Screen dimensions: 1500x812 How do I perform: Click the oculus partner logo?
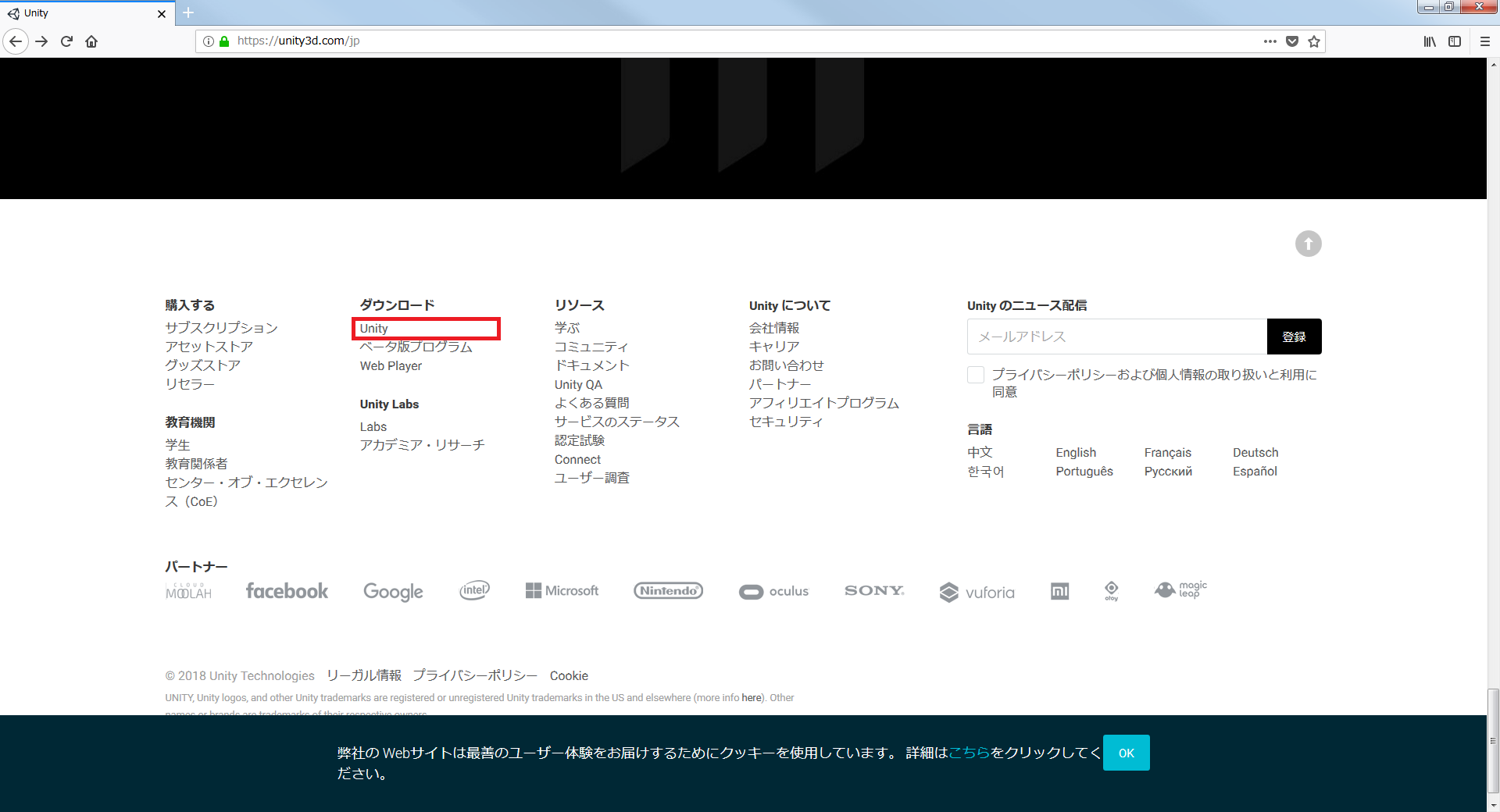pos(773,592)
